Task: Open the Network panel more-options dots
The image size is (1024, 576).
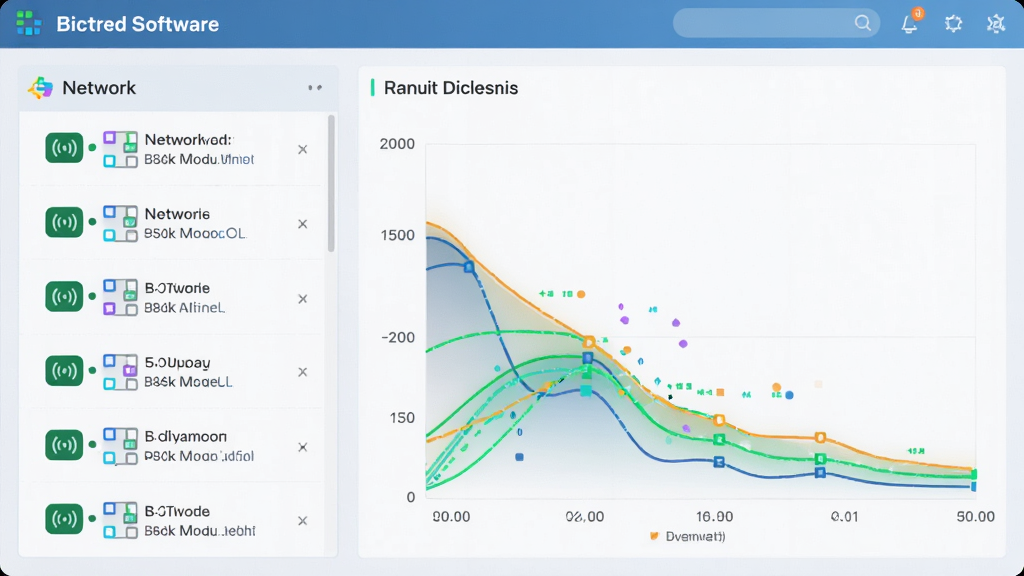Action: (x=315, y=88)
